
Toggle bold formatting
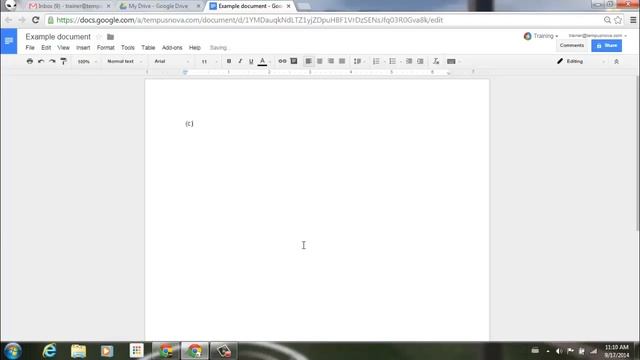[229, 61]
